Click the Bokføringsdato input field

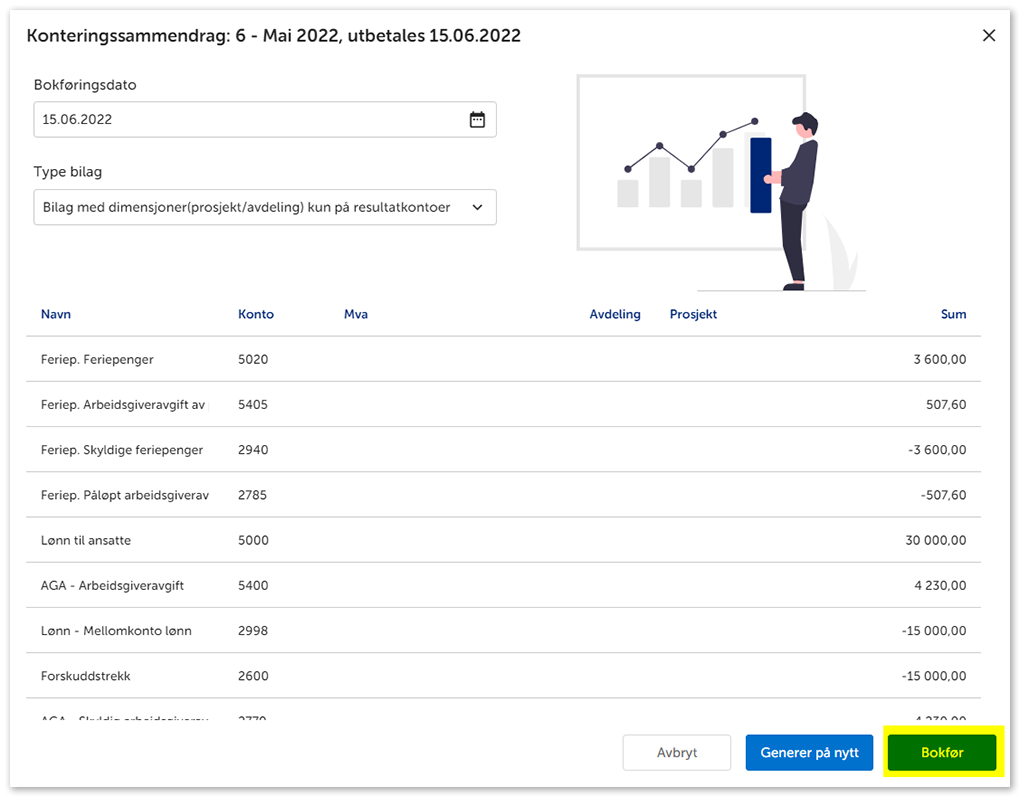click(x=250, y=119)
